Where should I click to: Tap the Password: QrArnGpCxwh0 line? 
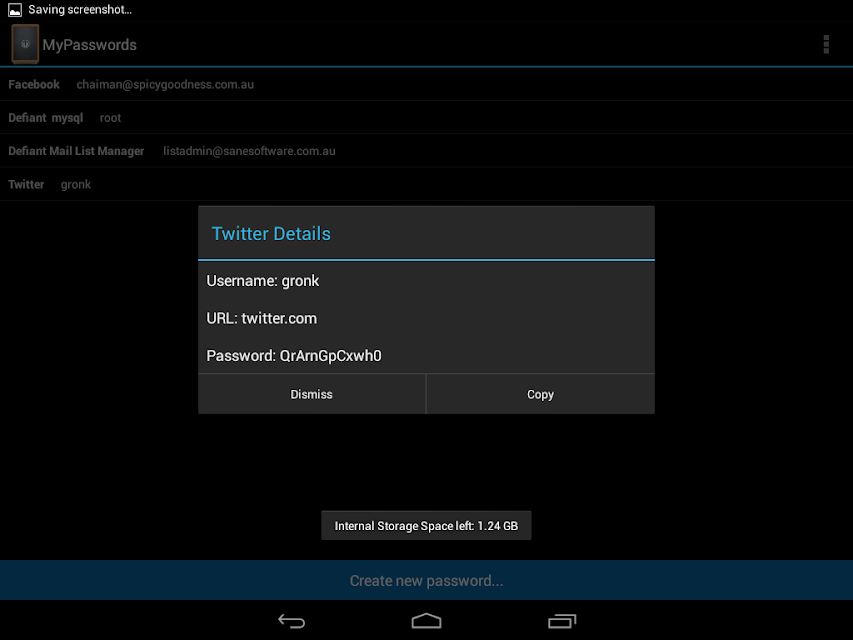pyautogui.click(x=294, y=356)
